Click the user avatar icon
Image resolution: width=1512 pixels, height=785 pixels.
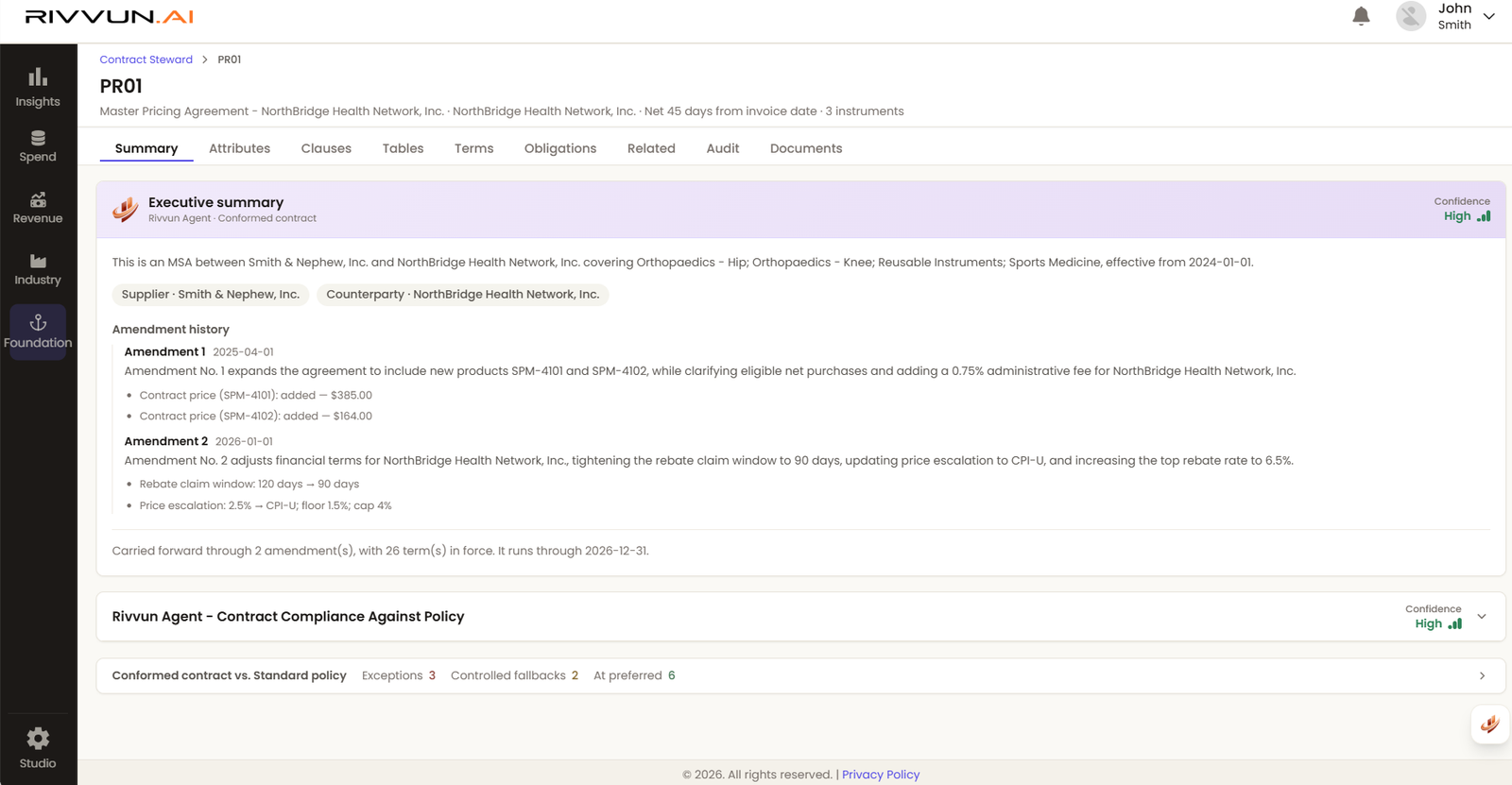[1411, 16]
